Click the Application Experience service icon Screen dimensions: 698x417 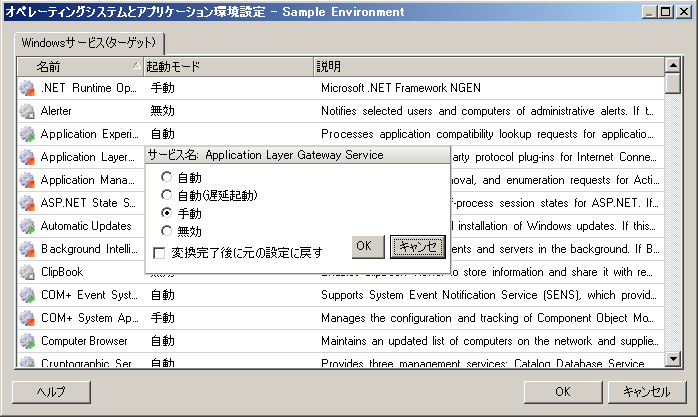pyautogui.click(x=27, y=134)
